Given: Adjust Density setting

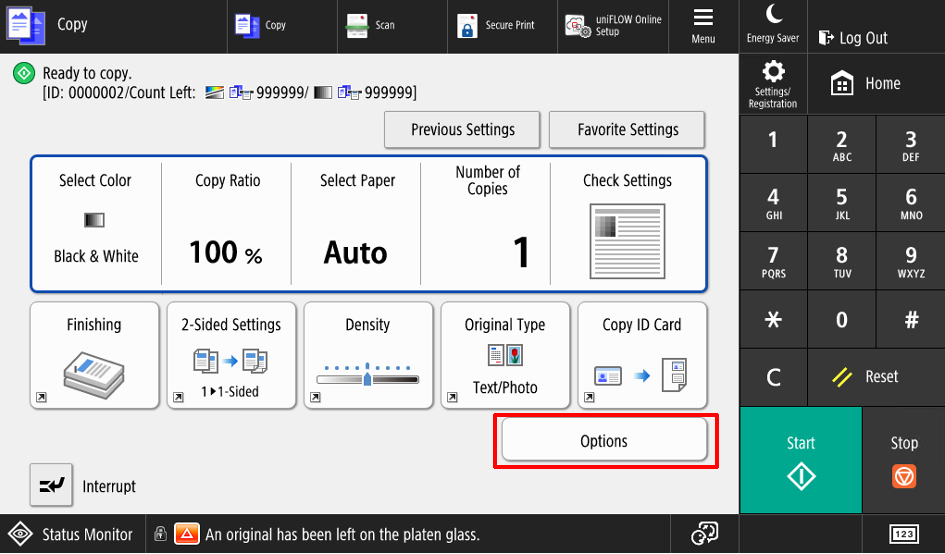Looking at the screenshot, I should 368,356.
